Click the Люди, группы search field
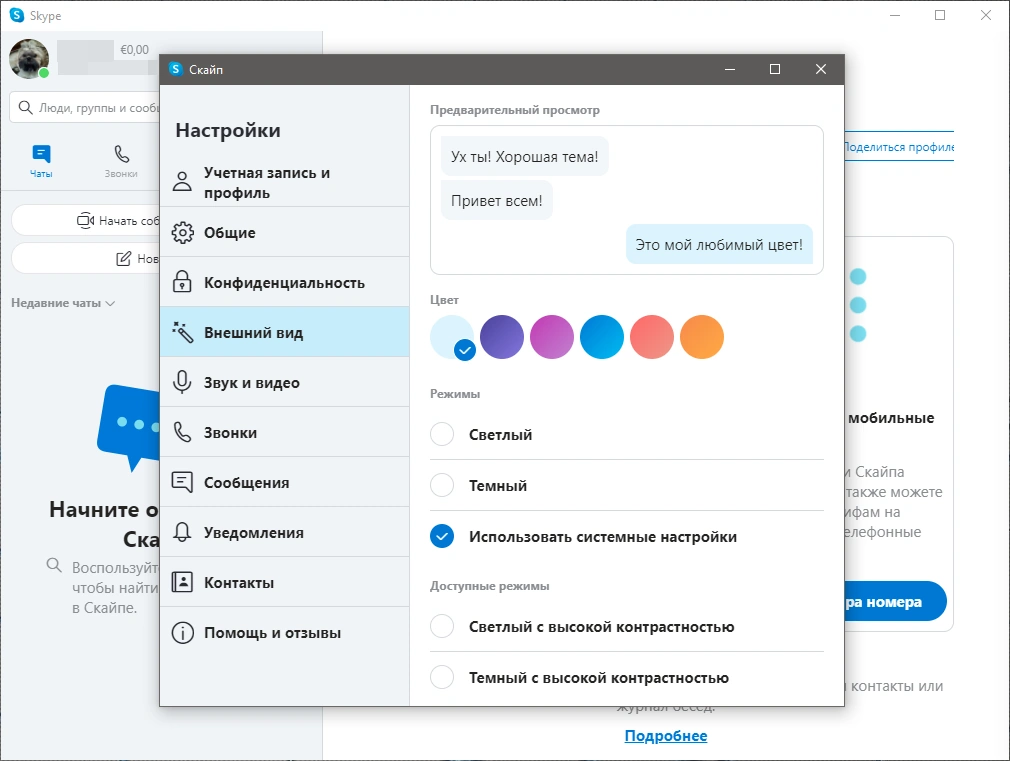Viewport: 1010px width, 761px height. coord(86,108)
